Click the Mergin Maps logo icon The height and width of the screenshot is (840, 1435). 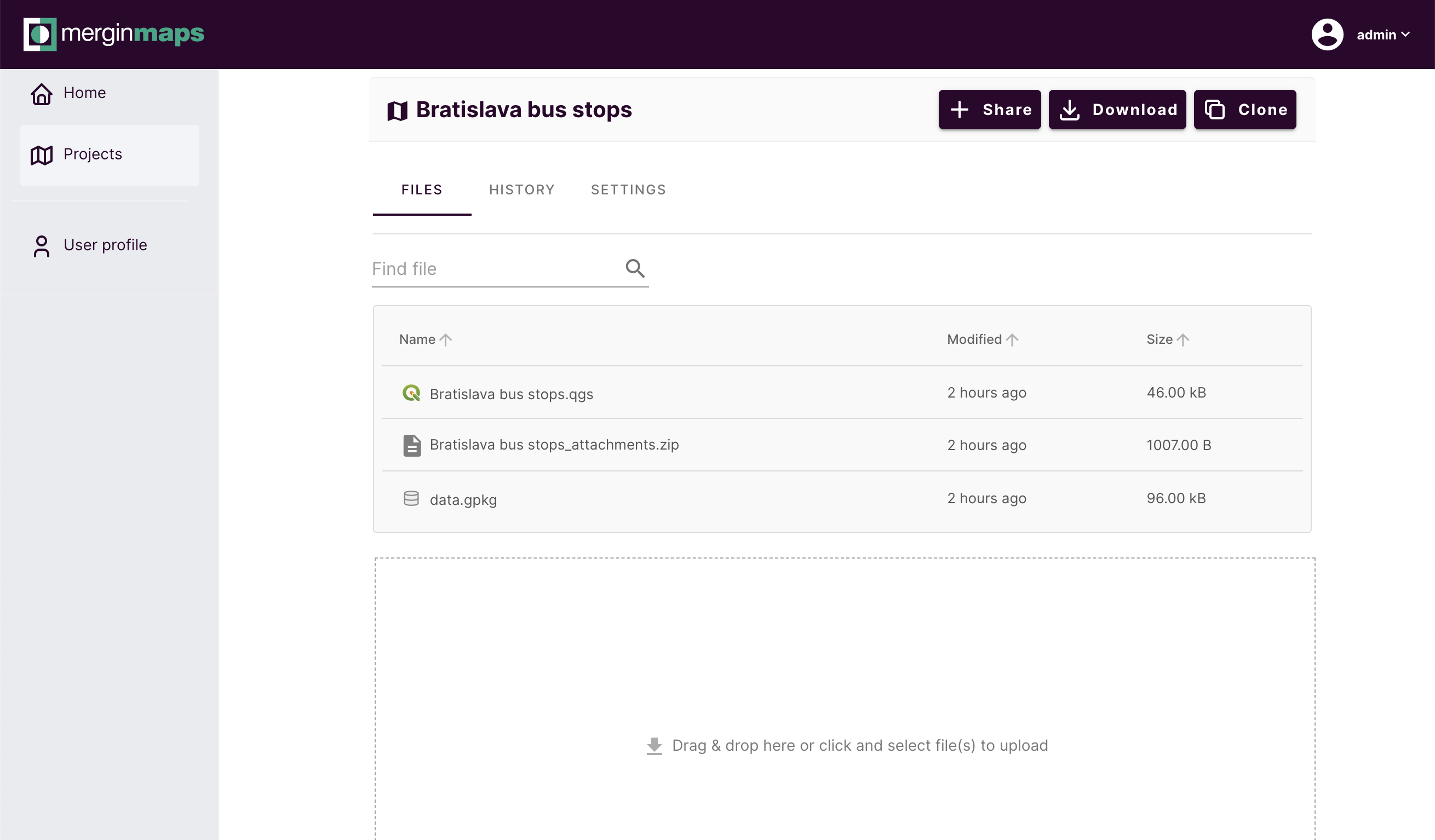(x=39, y=34)
